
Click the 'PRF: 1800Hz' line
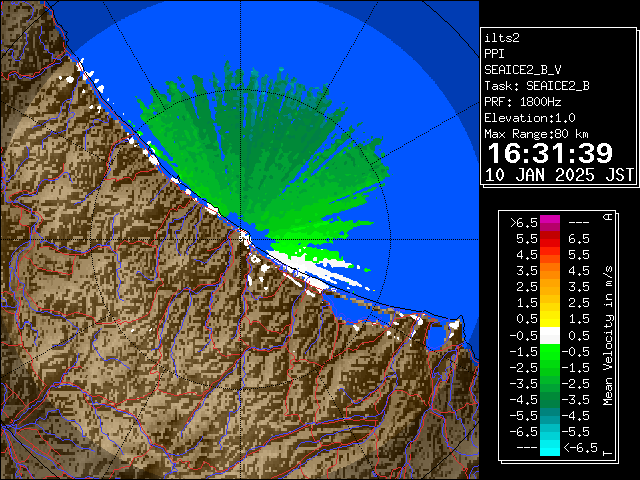pos(523,102)
